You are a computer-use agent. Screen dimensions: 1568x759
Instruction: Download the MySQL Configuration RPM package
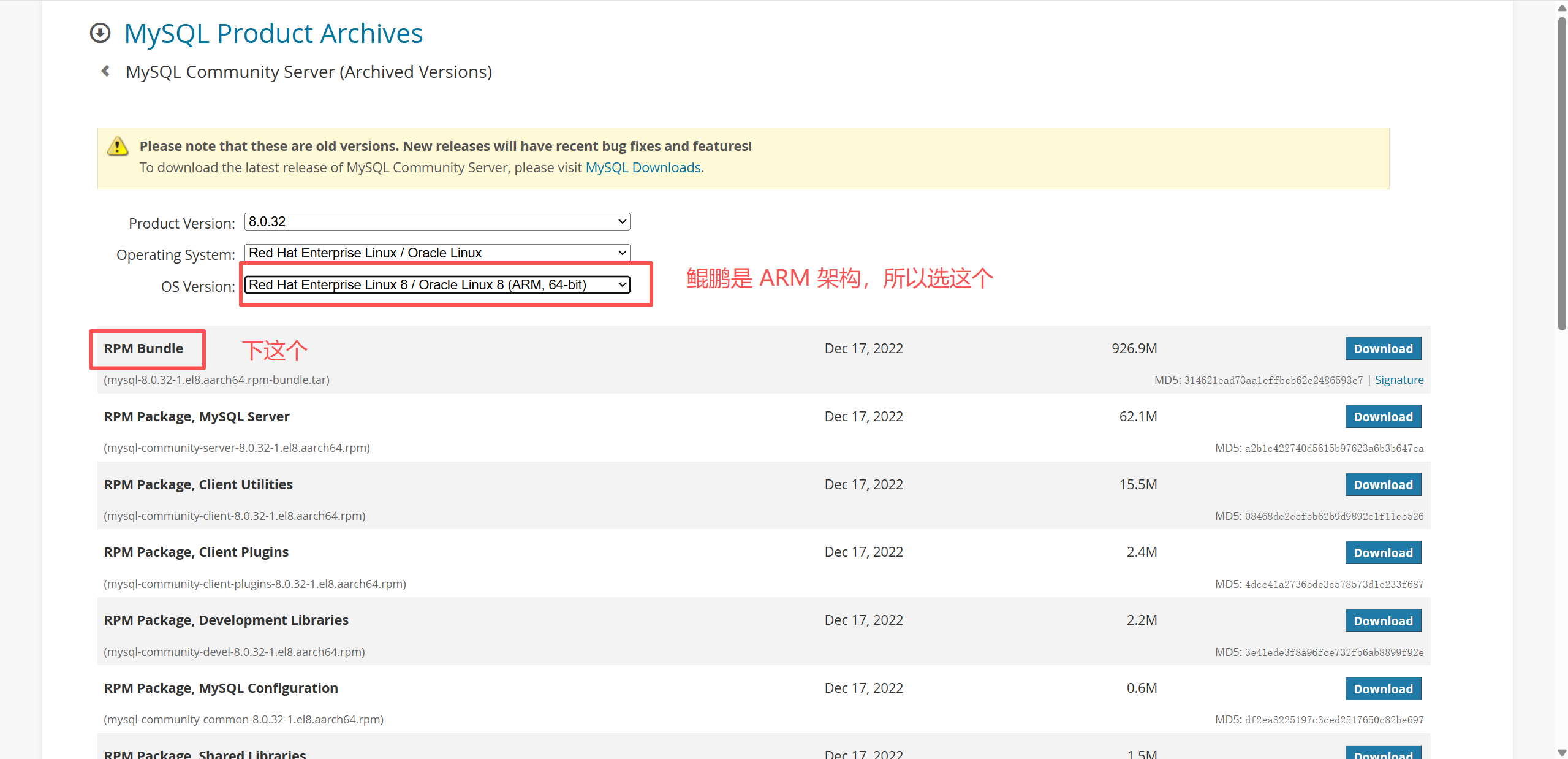(1383, 689)
